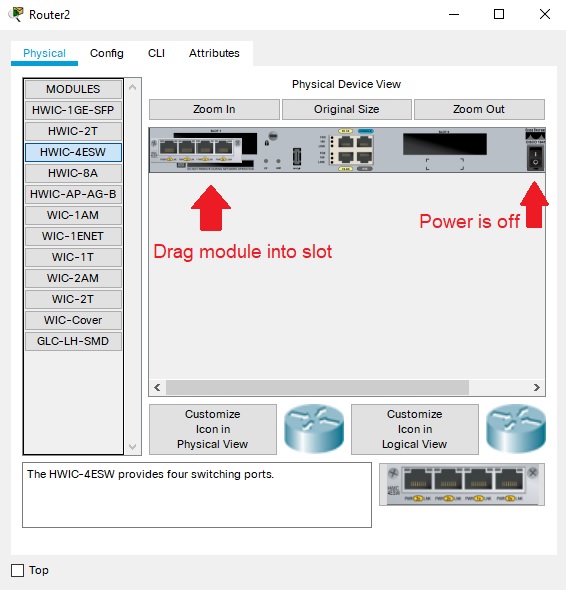Click Customize Icon in Logical View

click(415, 429)
